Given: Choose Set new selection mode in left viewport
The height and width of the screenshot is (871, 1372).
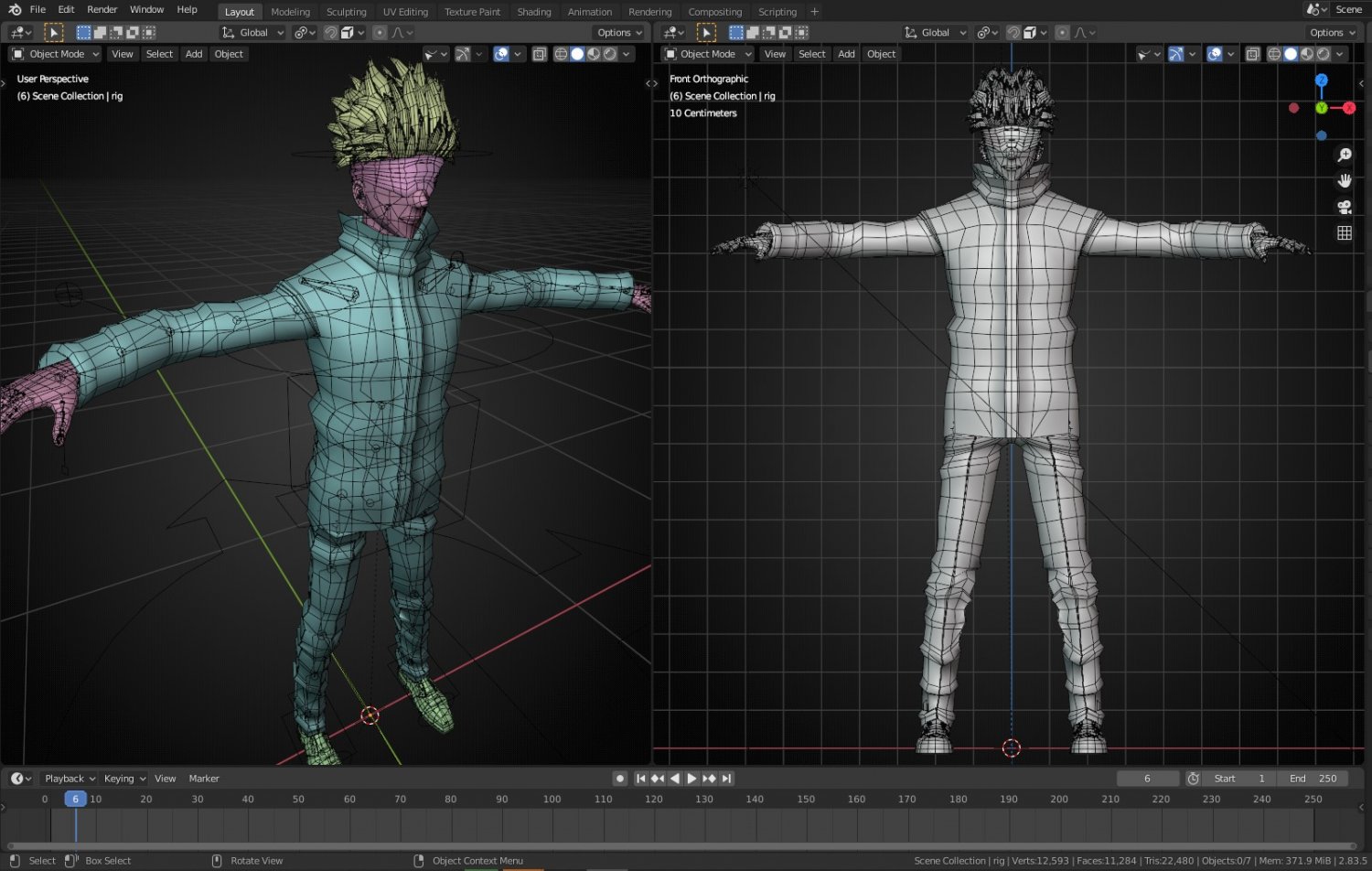Looking at the screenshot, I should [x=83, y=33].
